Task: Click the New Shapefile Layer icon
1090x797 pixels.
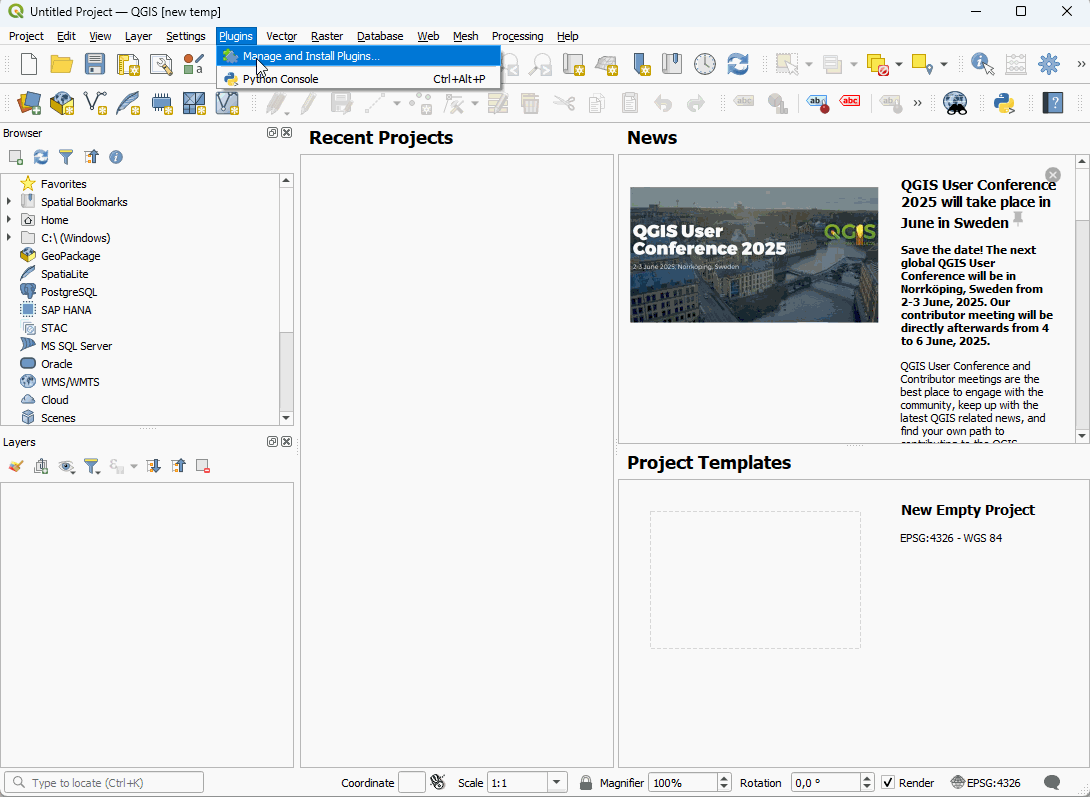Action: (95, 104)
